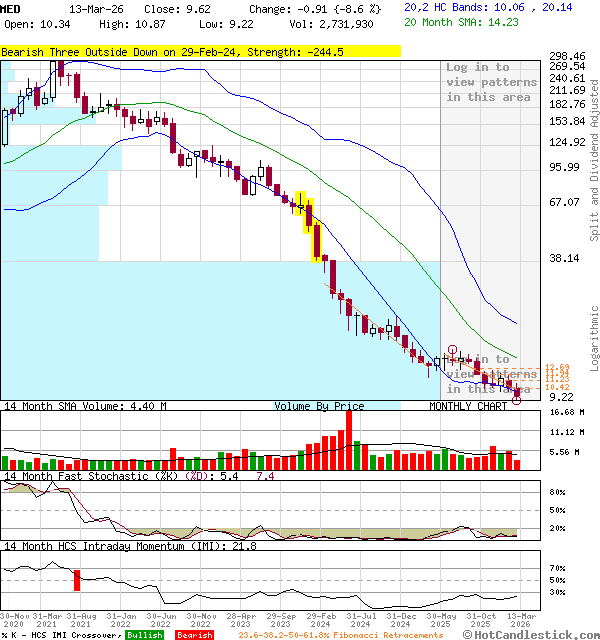
Task: Click the HotCandlestick.com copyright link
Action: click(x=538, y=634)
